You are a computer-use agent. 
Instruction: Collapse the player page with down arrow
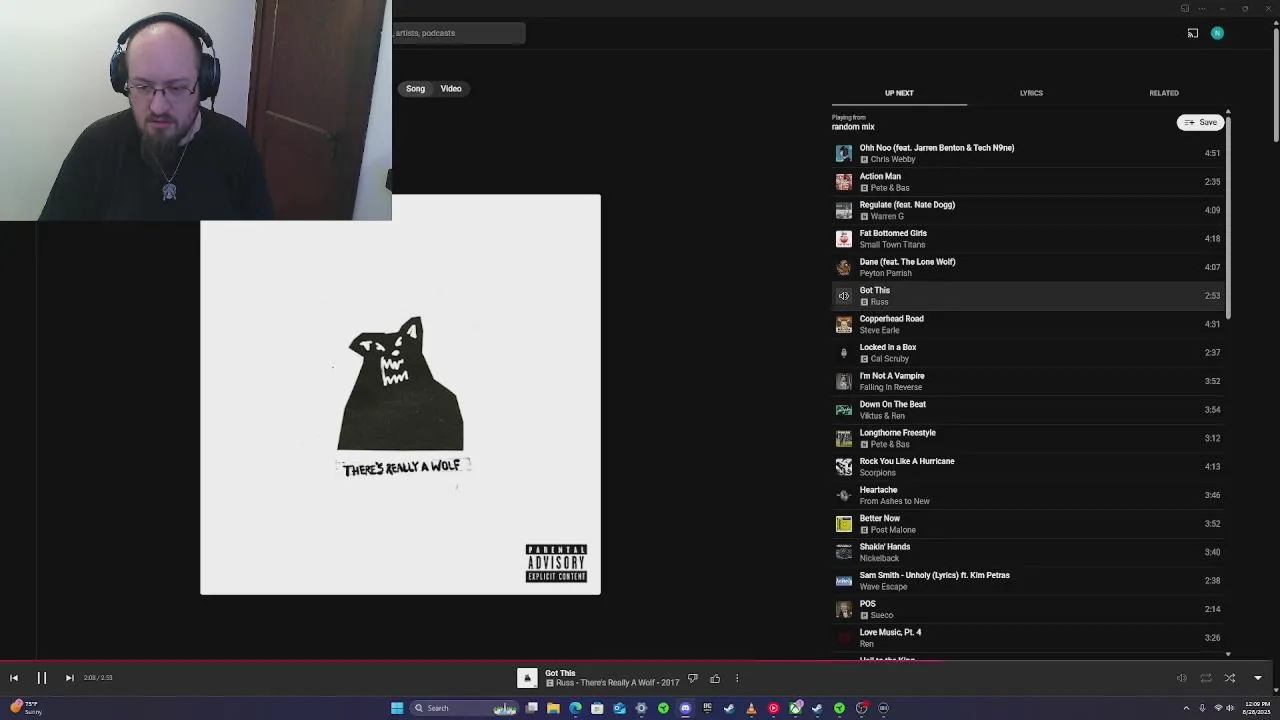(1258, 678)
